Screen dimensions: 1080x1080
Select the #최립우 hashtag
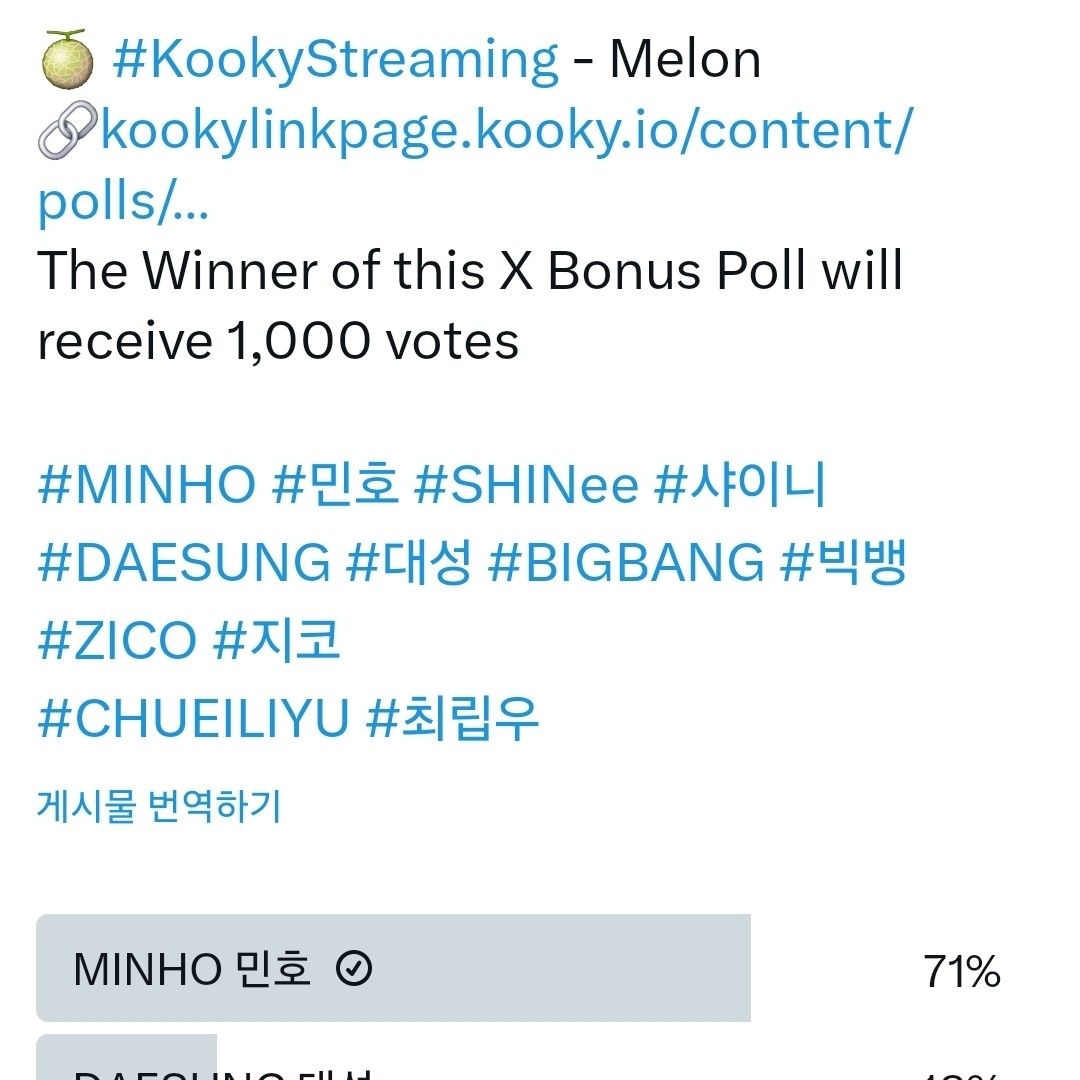coord(453,718)
